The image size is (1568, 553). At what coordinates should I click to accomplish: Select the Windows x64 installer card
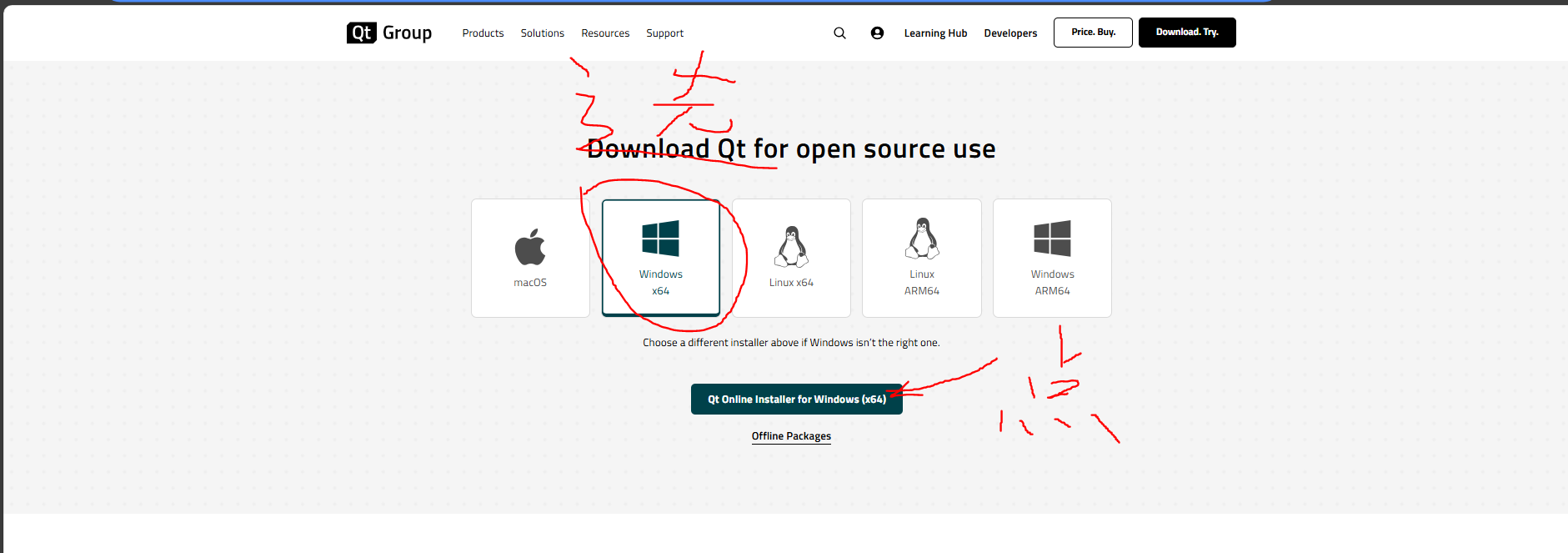[x=661, y=258]
